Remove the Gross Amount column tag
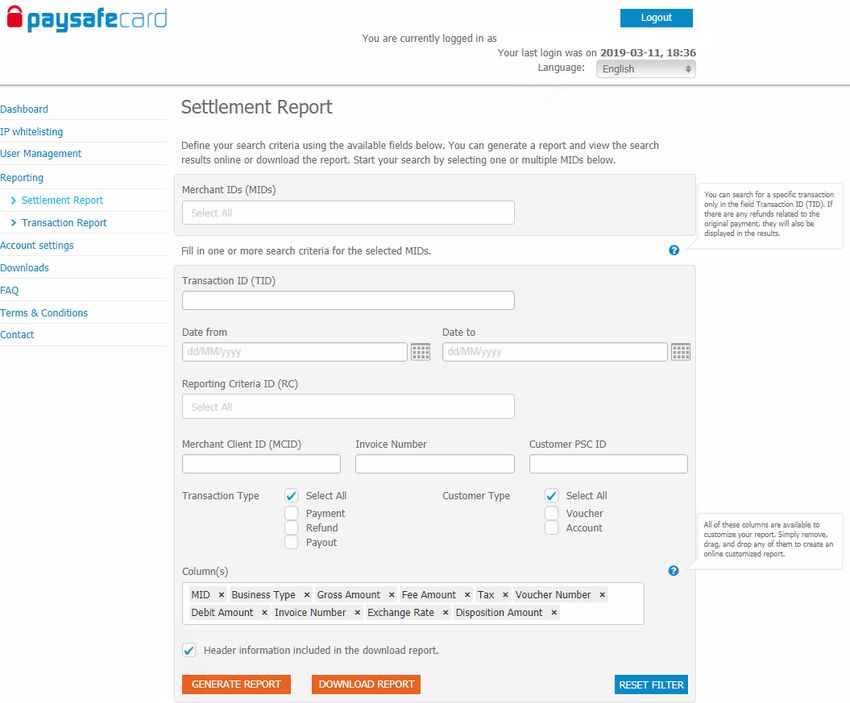 click(x=391, y=595)
